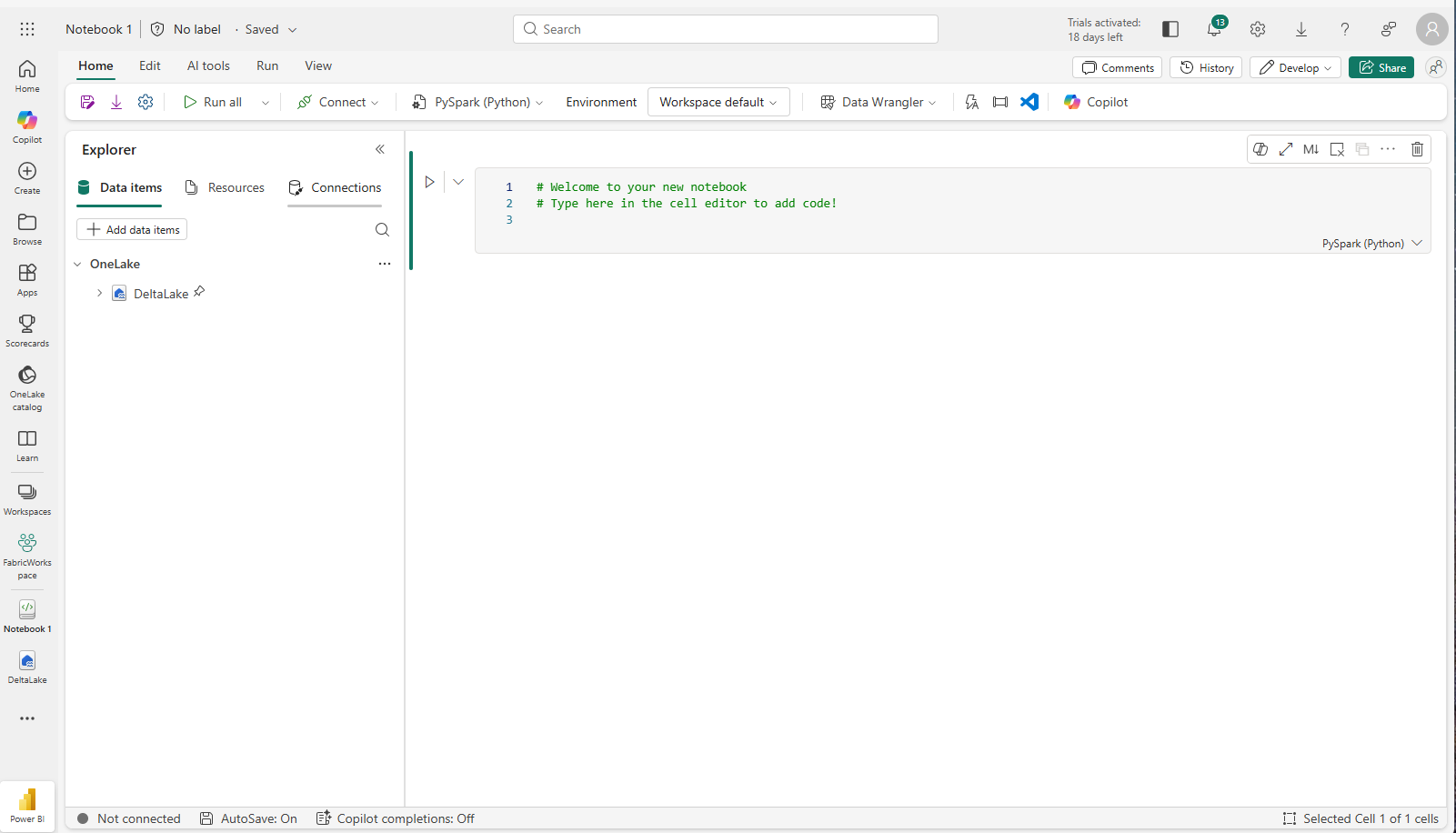Save the notebook with the save icon
This screenshot has width=1456, height=833.
pyautogui.click(x=87, y=102)
